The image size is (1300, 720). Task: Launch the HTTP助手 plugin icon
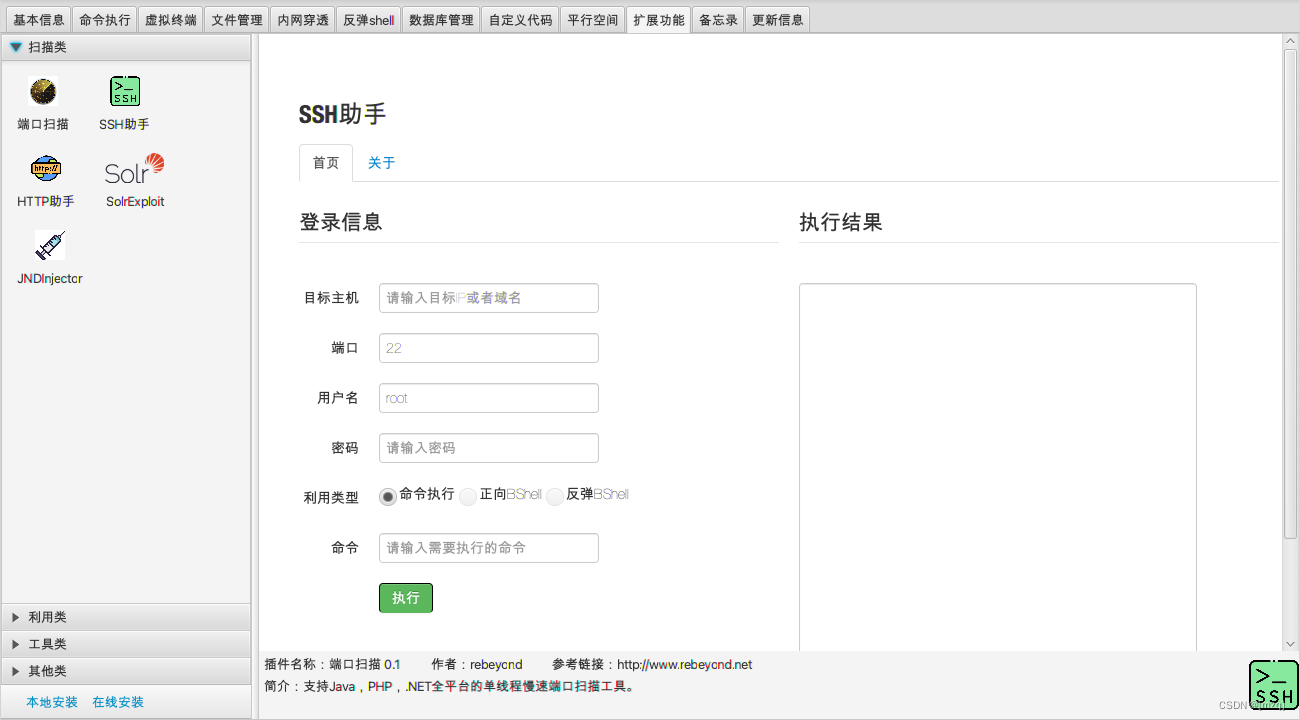coord(46,169)
